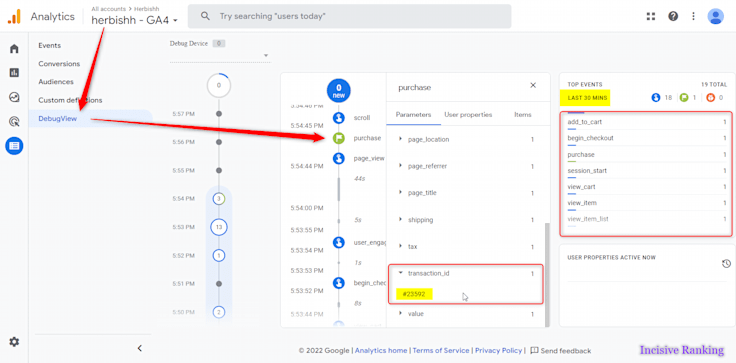Switch to the User properties tab

tap(468, 115)
